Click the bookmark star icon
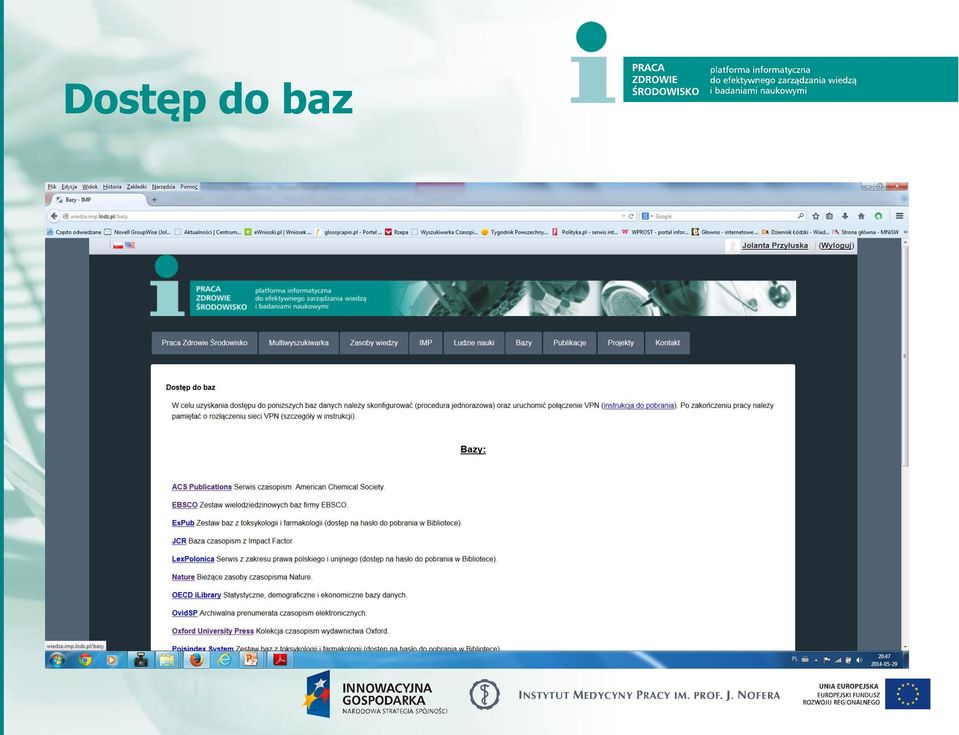The height and width of the screenshot is (735, 959). pyautogui.click(x=815, y=216)
